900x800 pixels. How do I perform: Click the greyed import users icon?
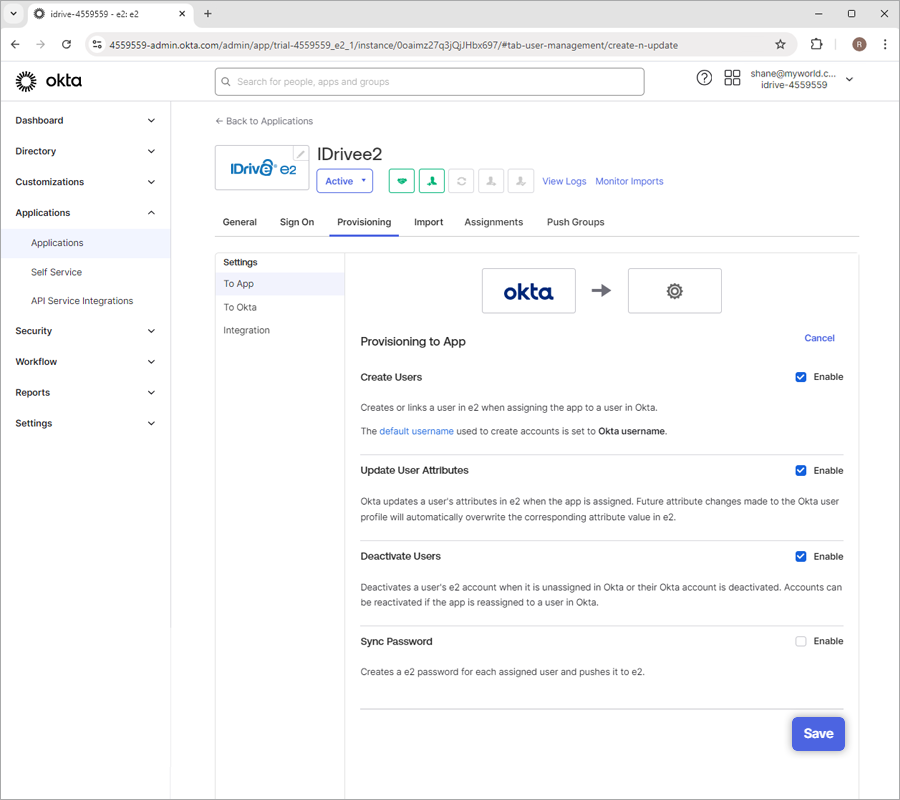[491, 181]
